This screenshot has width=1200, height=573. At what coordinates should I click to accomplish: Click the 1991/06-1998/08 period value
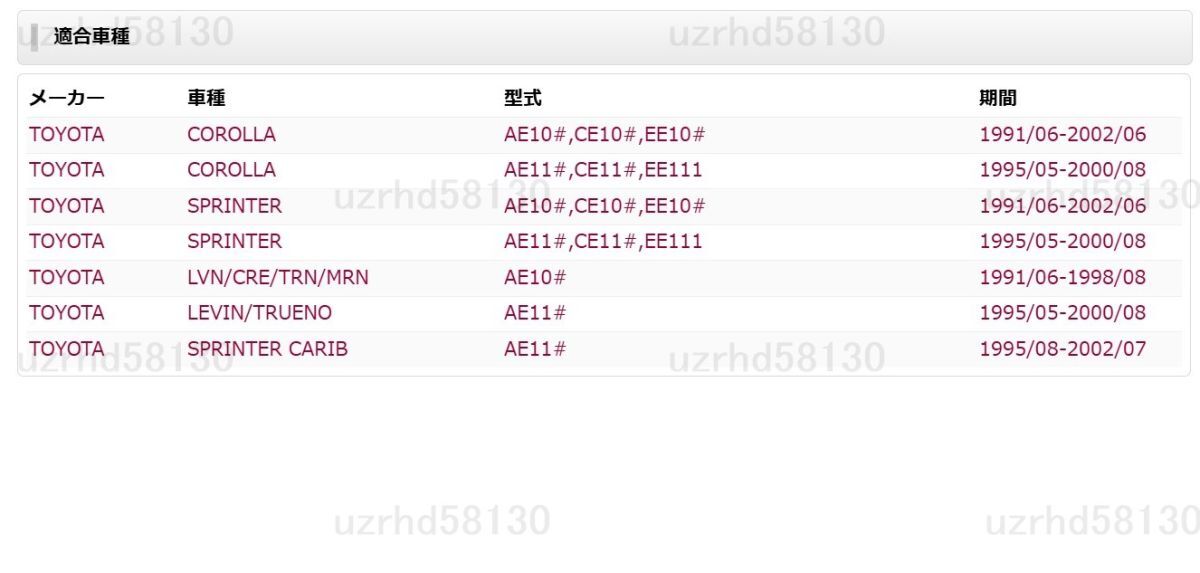click(x=1062, y=277)
